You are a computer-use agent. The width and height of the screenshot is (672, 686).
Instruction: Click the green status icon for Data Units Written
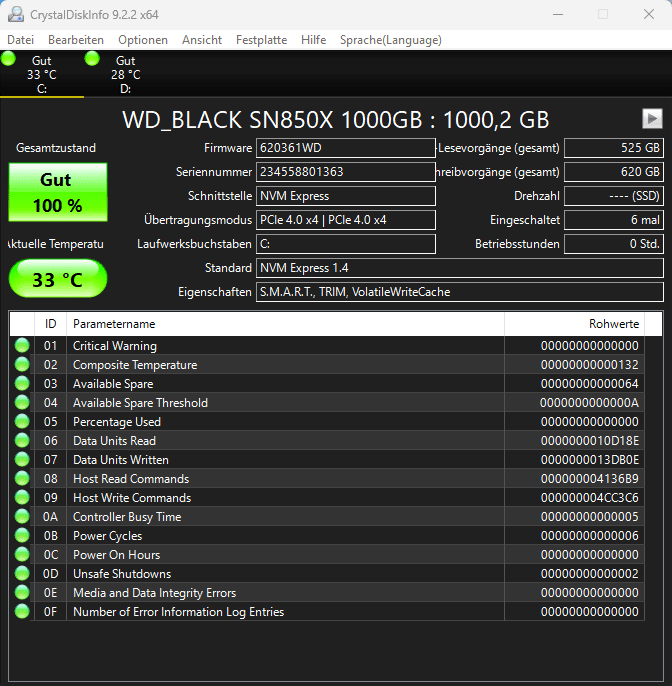(x=22, y=460)
